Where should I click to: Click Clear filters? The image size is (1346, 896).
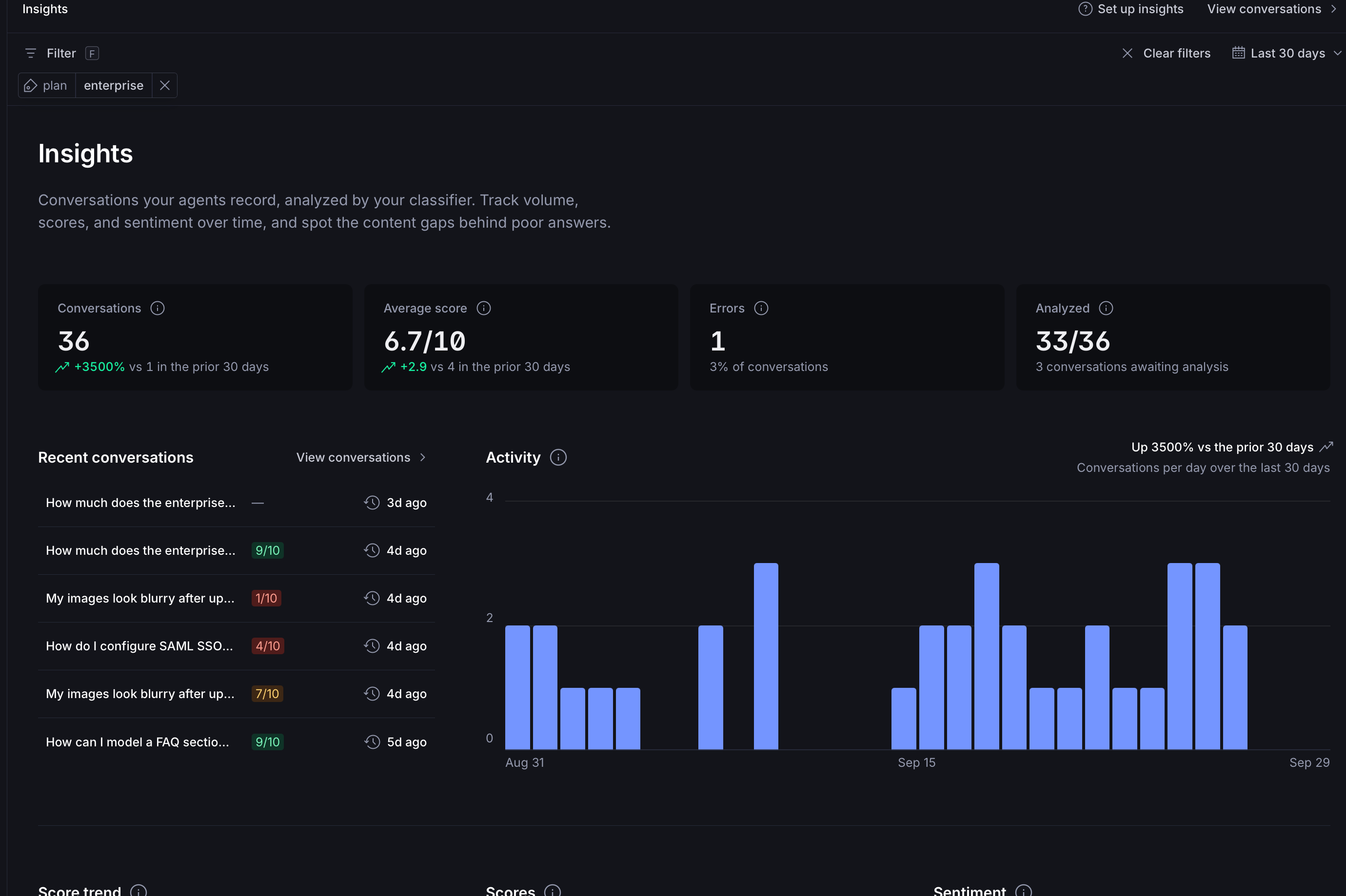(x=1166, y=53)
